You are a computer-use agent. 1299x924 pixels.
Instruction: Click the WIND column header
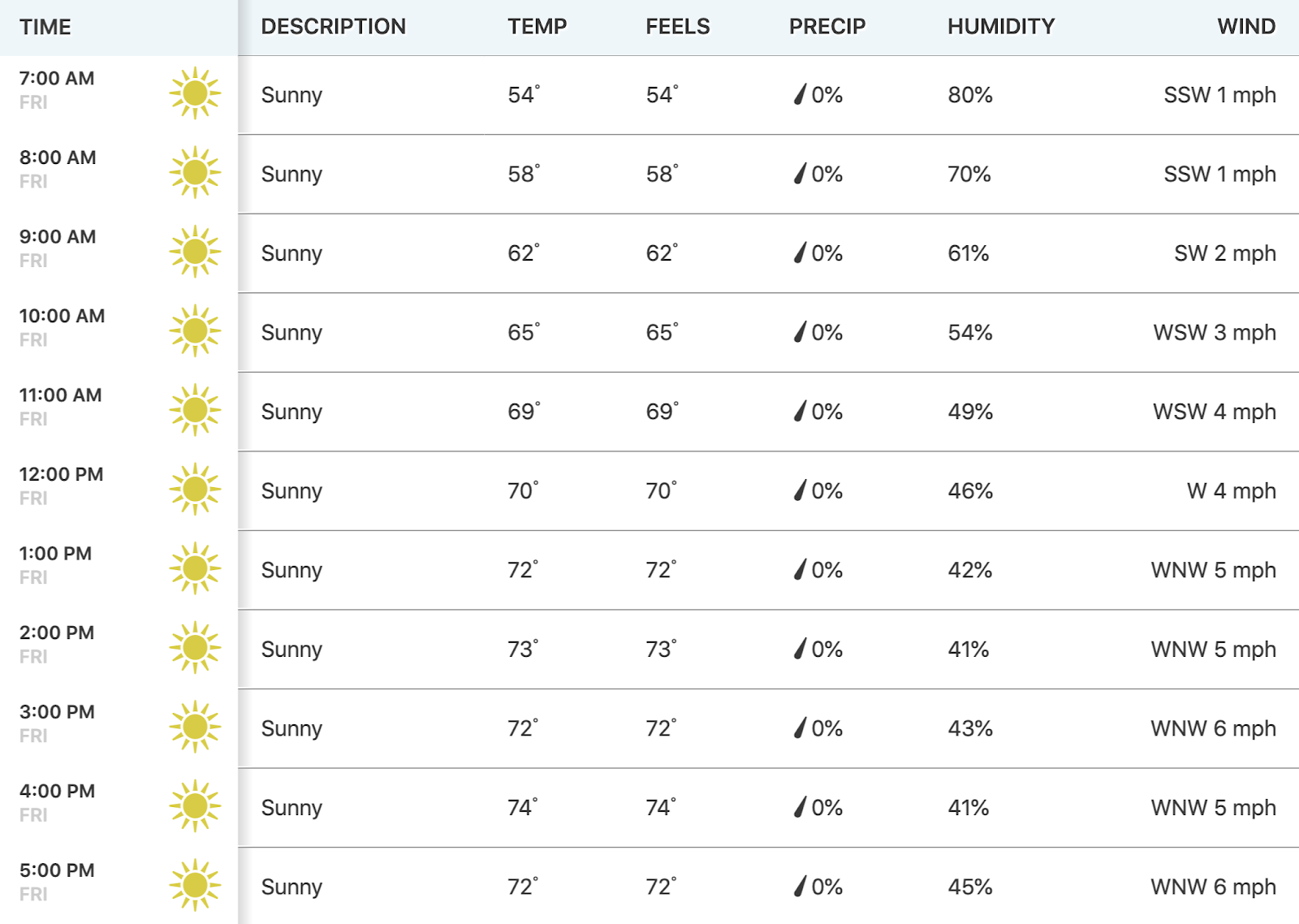click(1246, 26)
